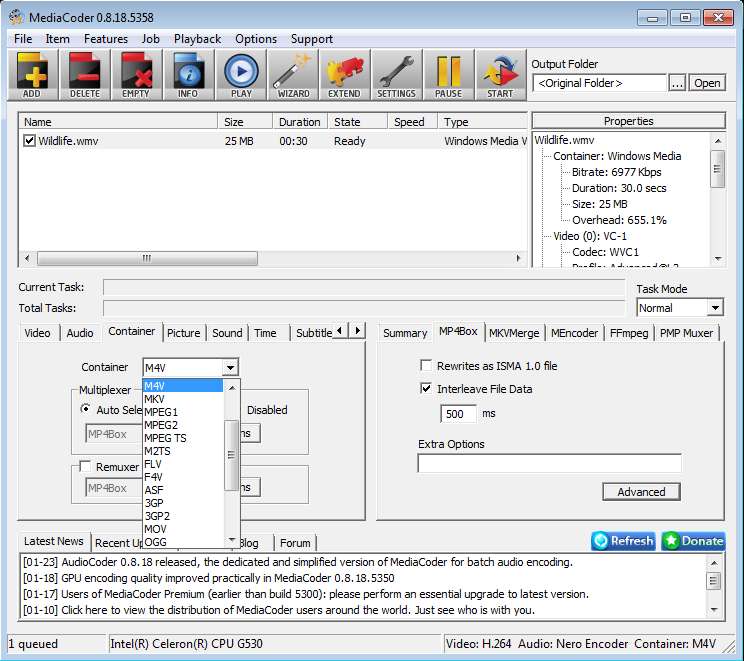Click the START transcoding icon
744x661 pixels.
[500, 75]
